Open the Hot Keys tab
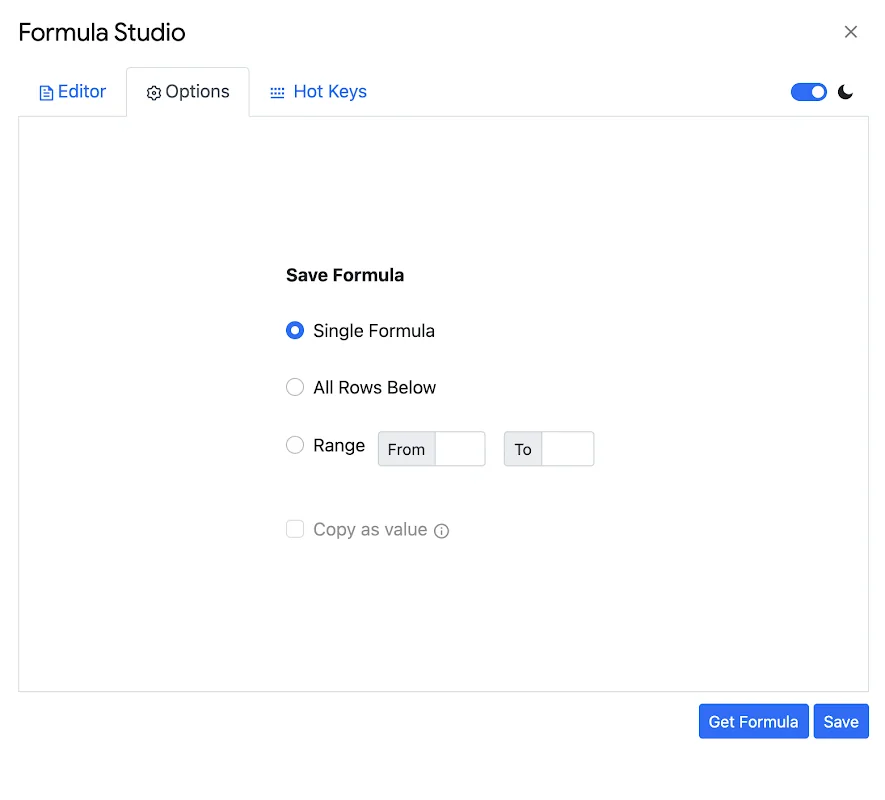Viewport: 885px width, 800px height. pos(330,91)
